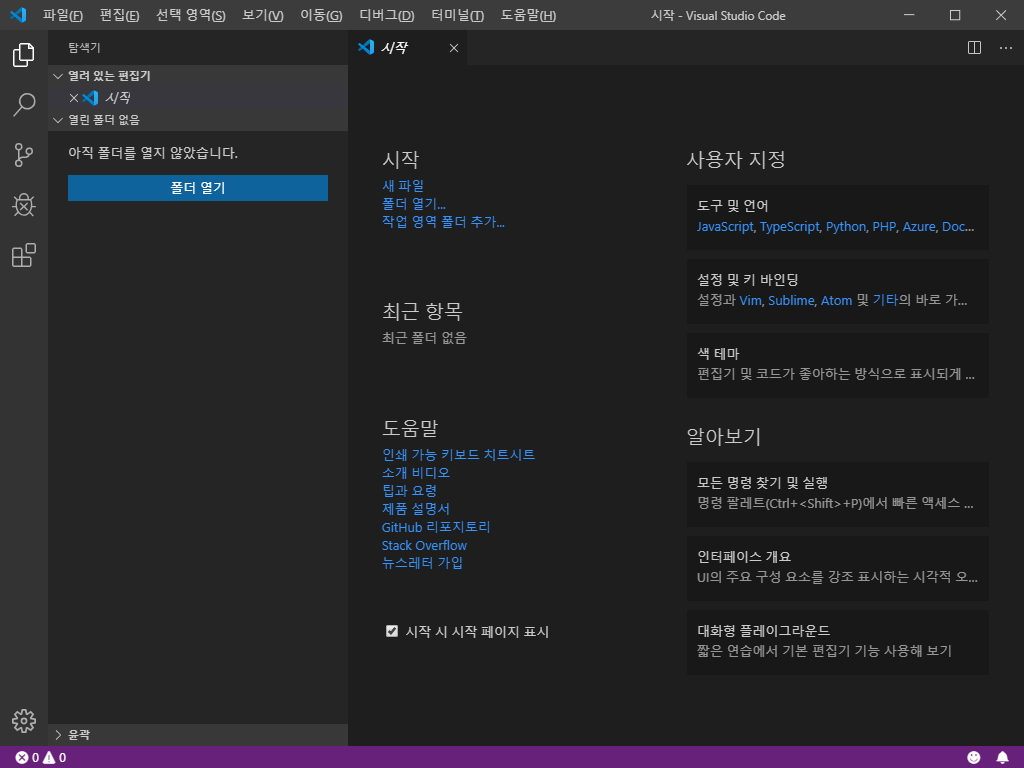The height and width of the screenshot is (768, 1024).
Task: Open 인쇄 가능 키보드 치트시트 link
Action: (x=458, y=455)
